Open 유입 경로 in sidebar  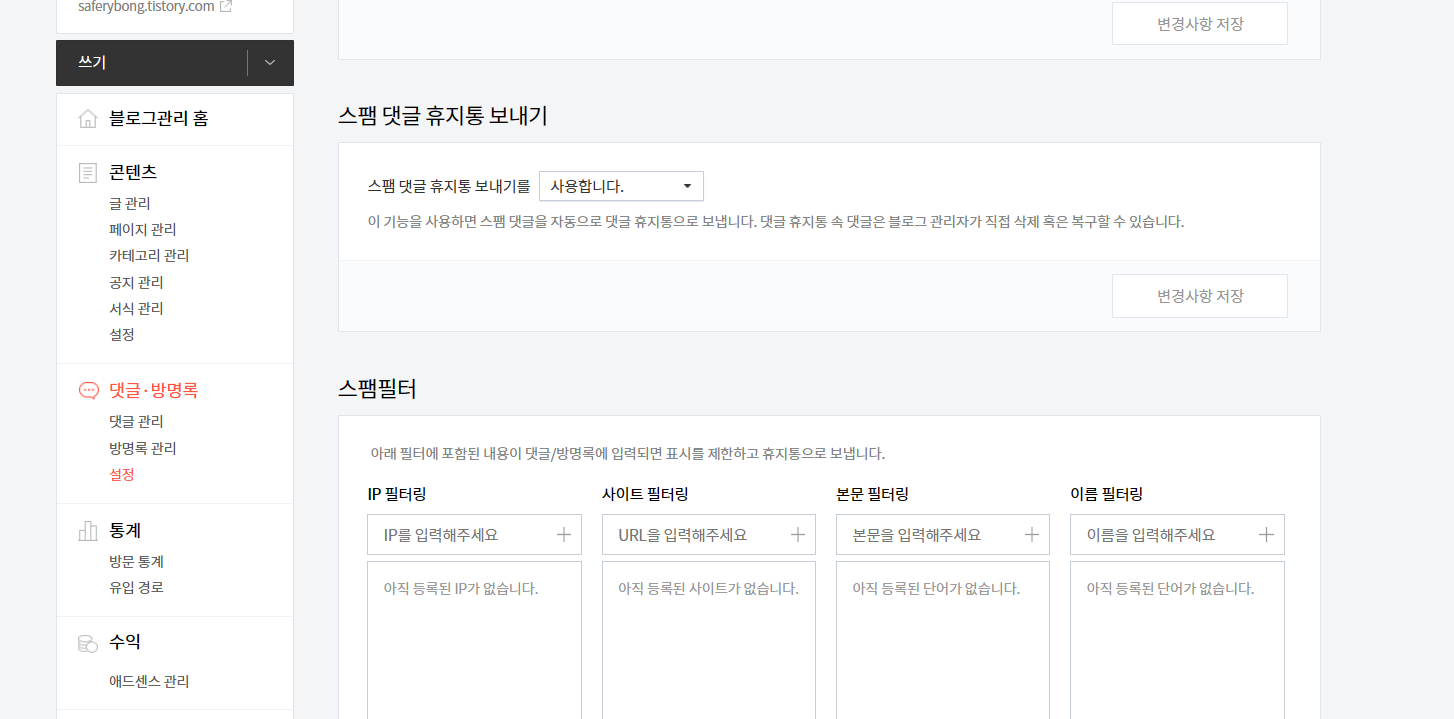(x=136, y=588)
